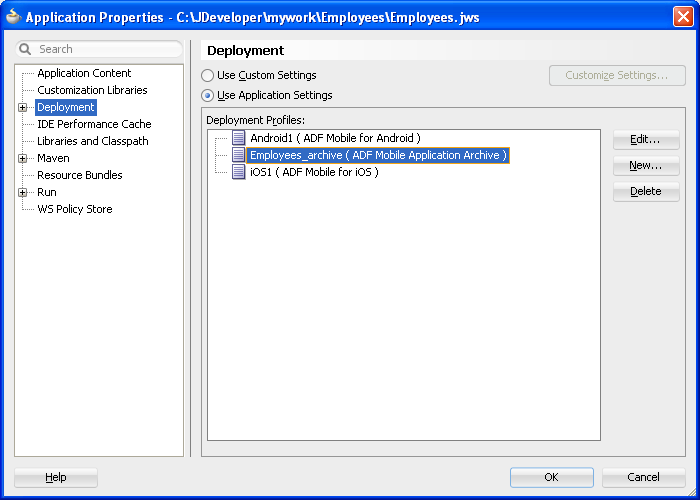Delete the selected deployment profile

[646, 192]
